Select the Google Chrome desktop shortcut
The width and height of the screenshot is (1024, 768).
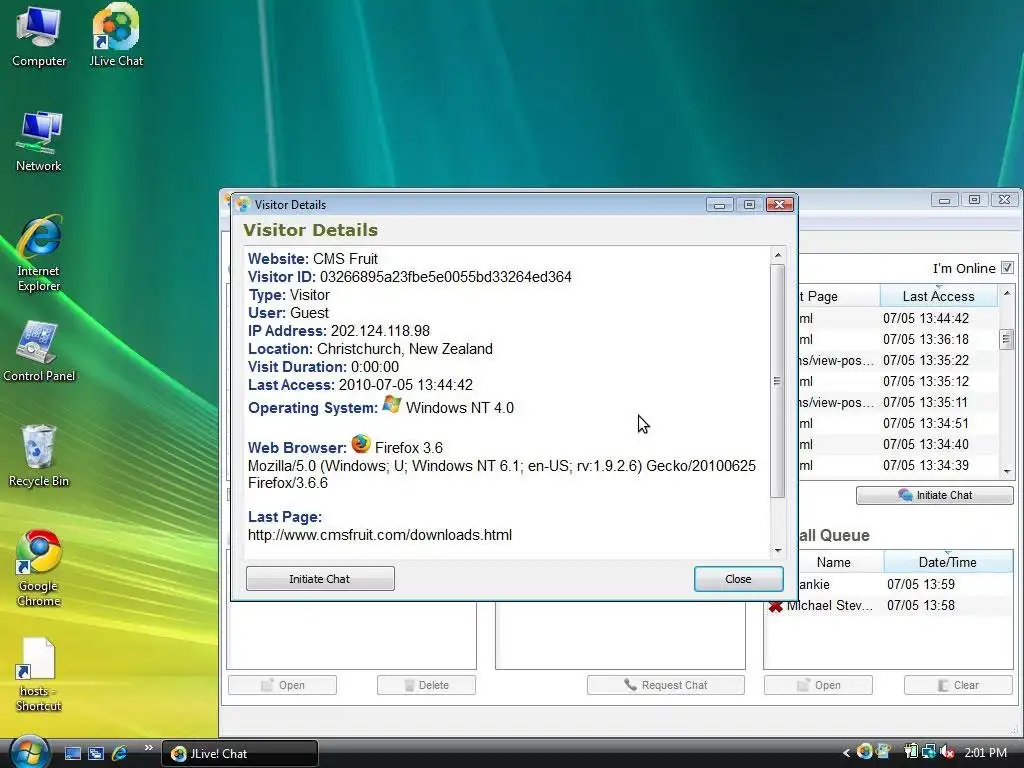[x=39, y=569]
